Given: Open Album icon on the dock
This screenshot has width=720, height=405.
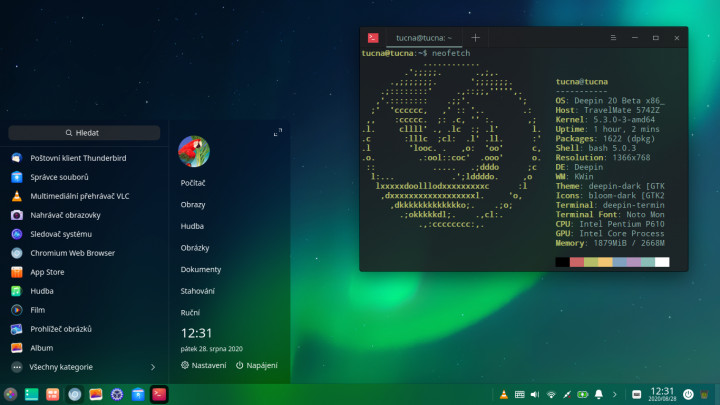Looking at the screenshot, I should tap(96, 394).
